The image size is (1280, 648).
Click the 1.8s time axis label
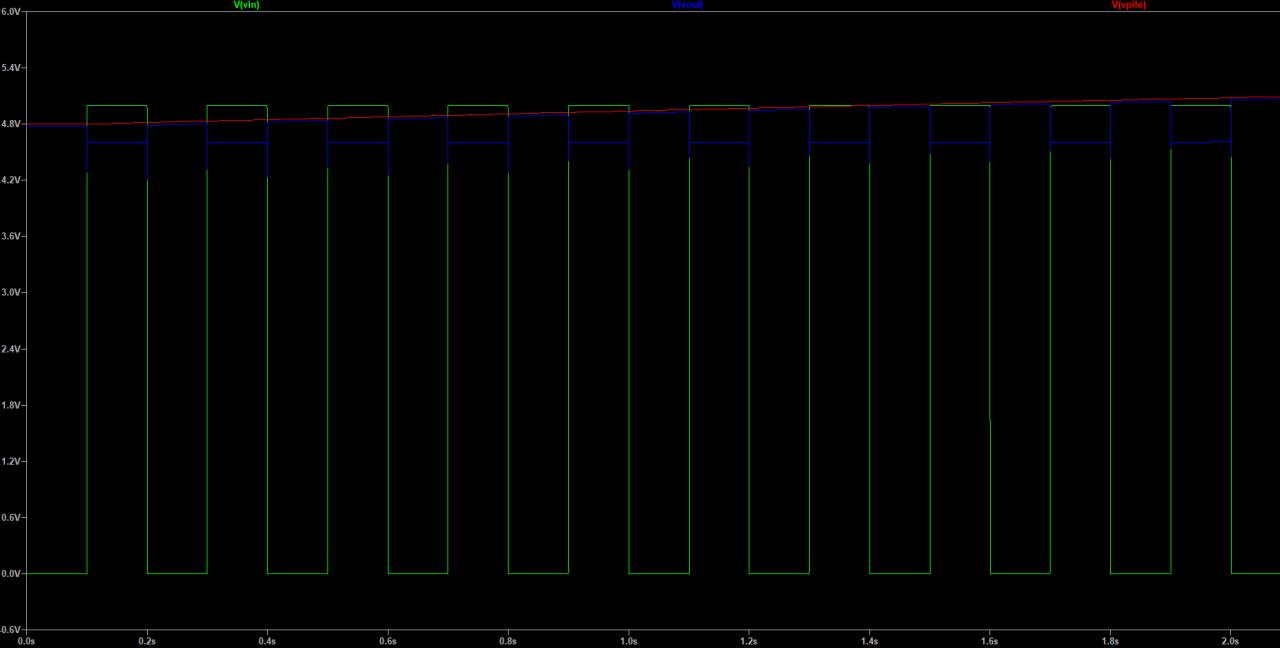1111,641
